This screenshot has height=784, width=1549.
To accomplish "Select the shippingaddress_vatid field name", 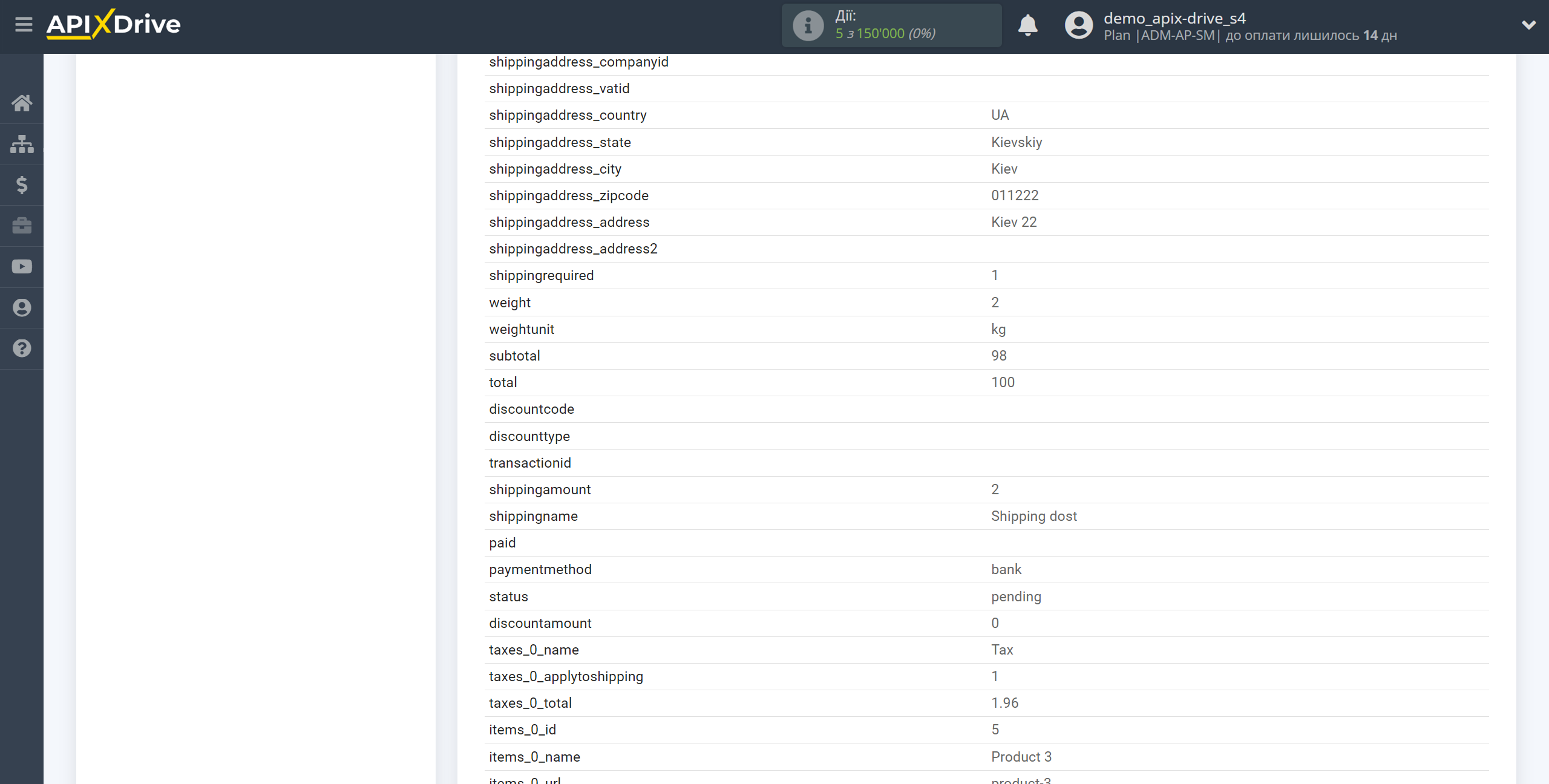I will [559, 88].
